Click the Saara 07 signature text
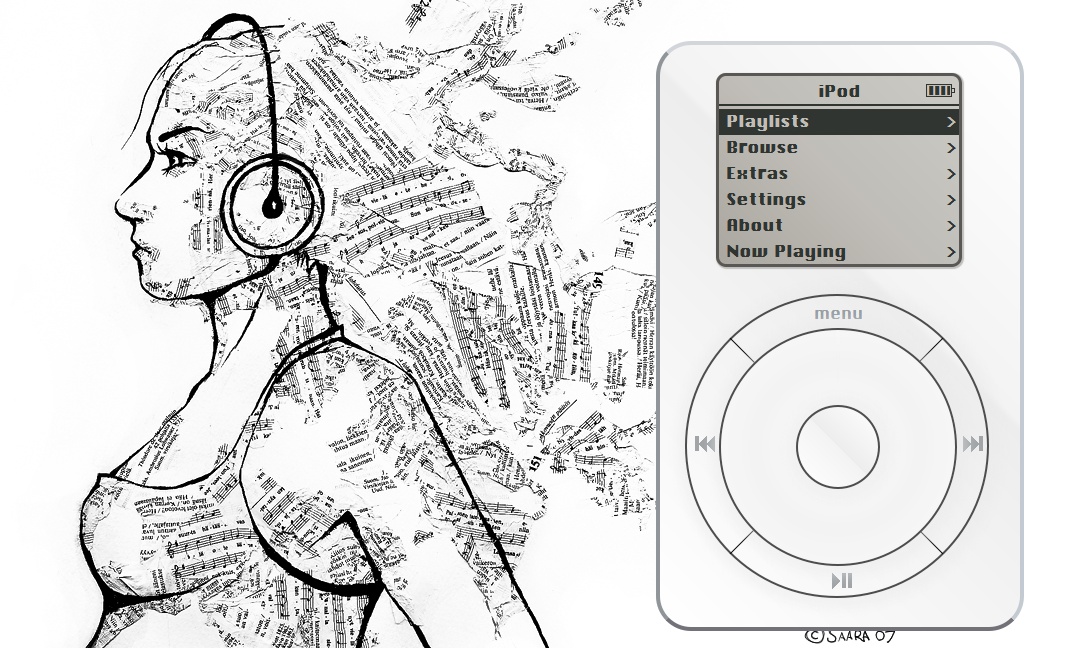Screen dimensions: 1078x648 (x=850, y=636)
